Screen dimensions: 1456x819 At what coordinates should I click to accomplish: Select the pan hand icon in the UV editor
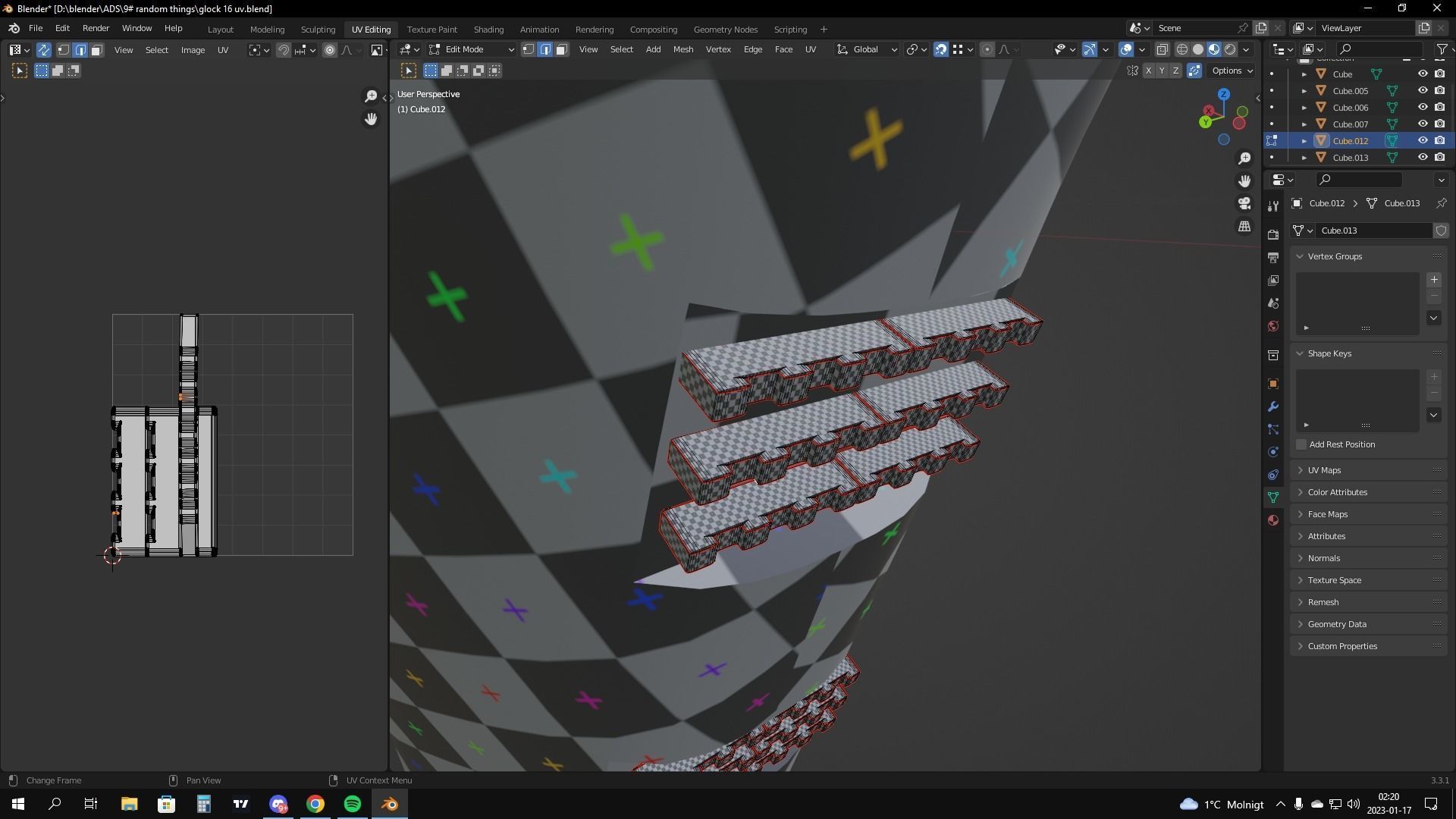pyautogui.click(x=371, y=119)
